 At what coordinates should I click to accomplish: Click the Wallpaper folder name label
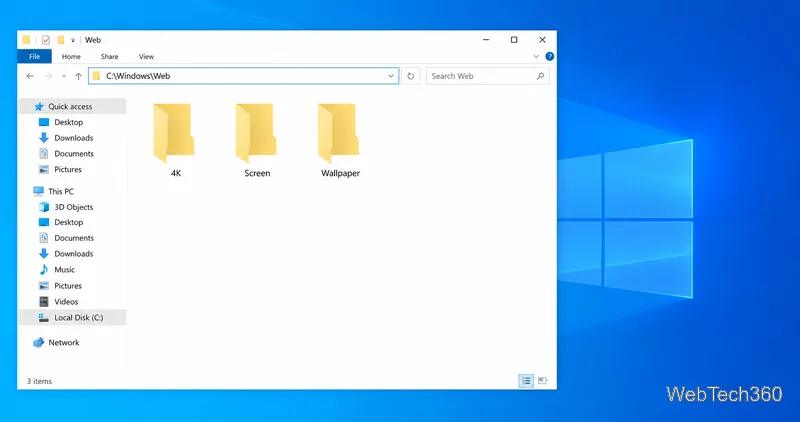pyautogui.click(x=340, y=173)
